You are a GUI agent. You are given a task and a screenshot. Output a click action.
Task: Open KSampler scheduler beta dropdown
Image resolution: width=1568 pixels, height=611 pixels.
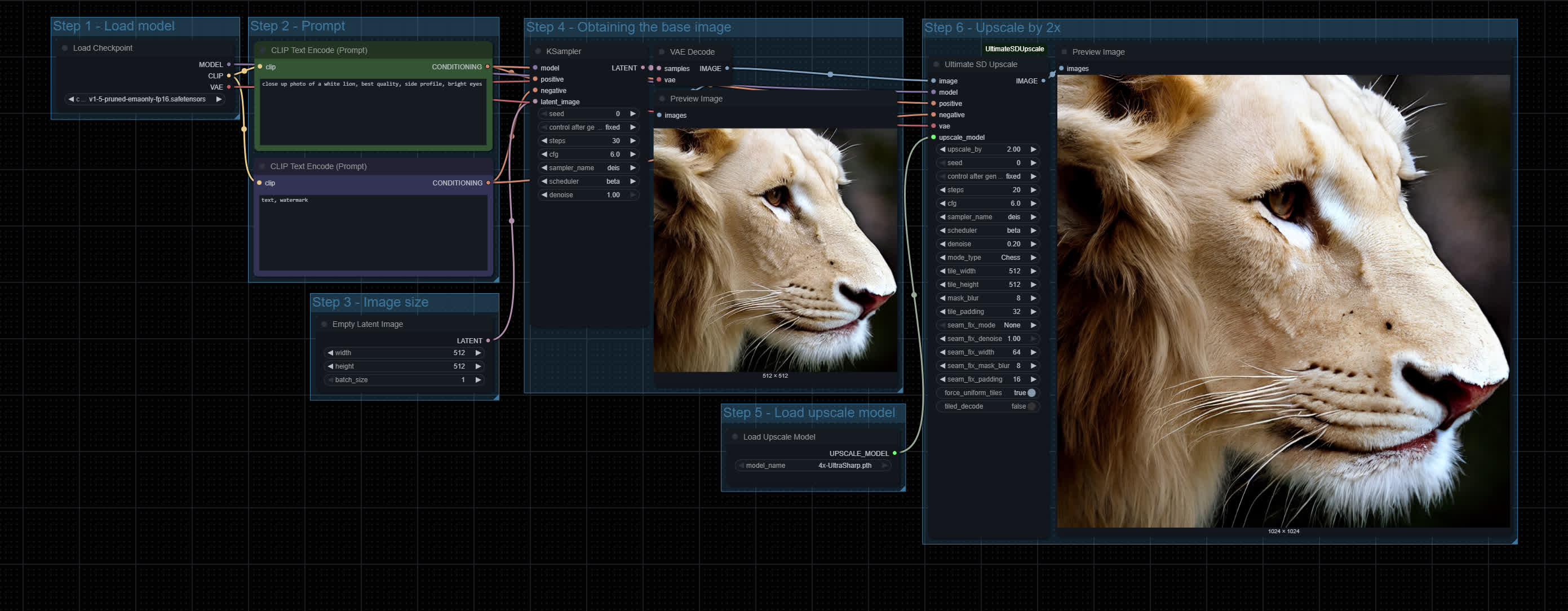pyautogui.click(x=588, y=181)
